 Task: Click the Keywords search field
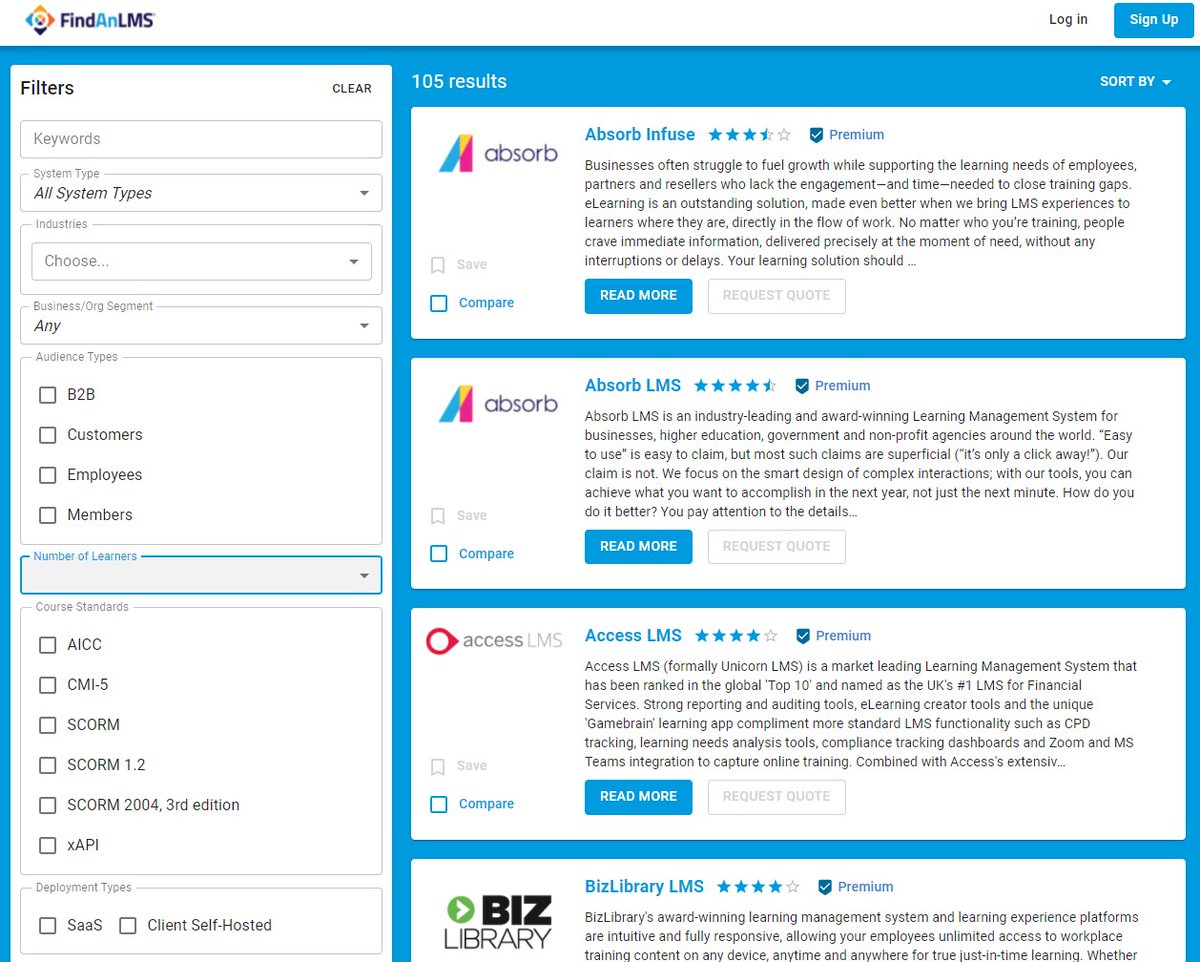point(201,139)
